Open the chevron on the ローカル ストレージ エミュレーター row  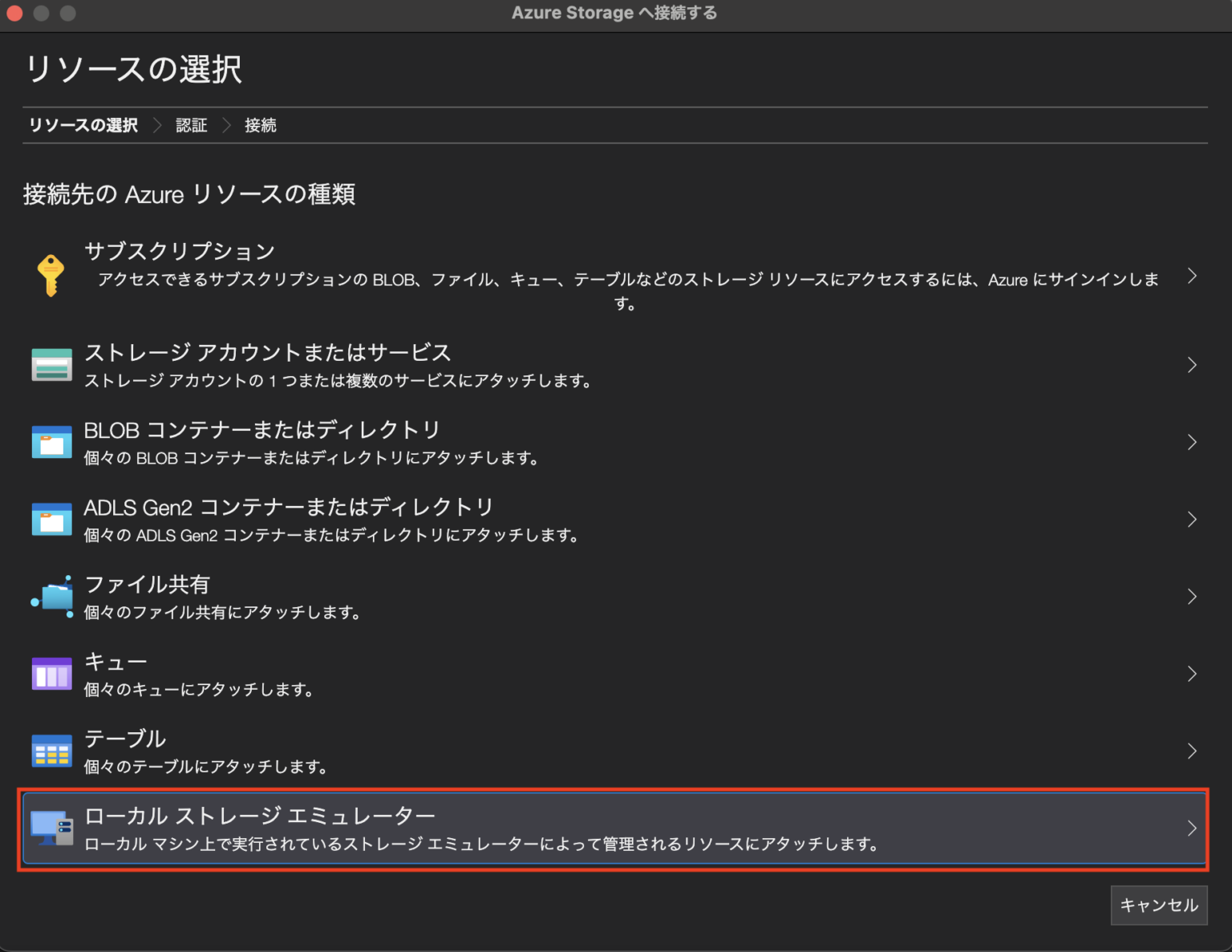(x=1192, y=828)
